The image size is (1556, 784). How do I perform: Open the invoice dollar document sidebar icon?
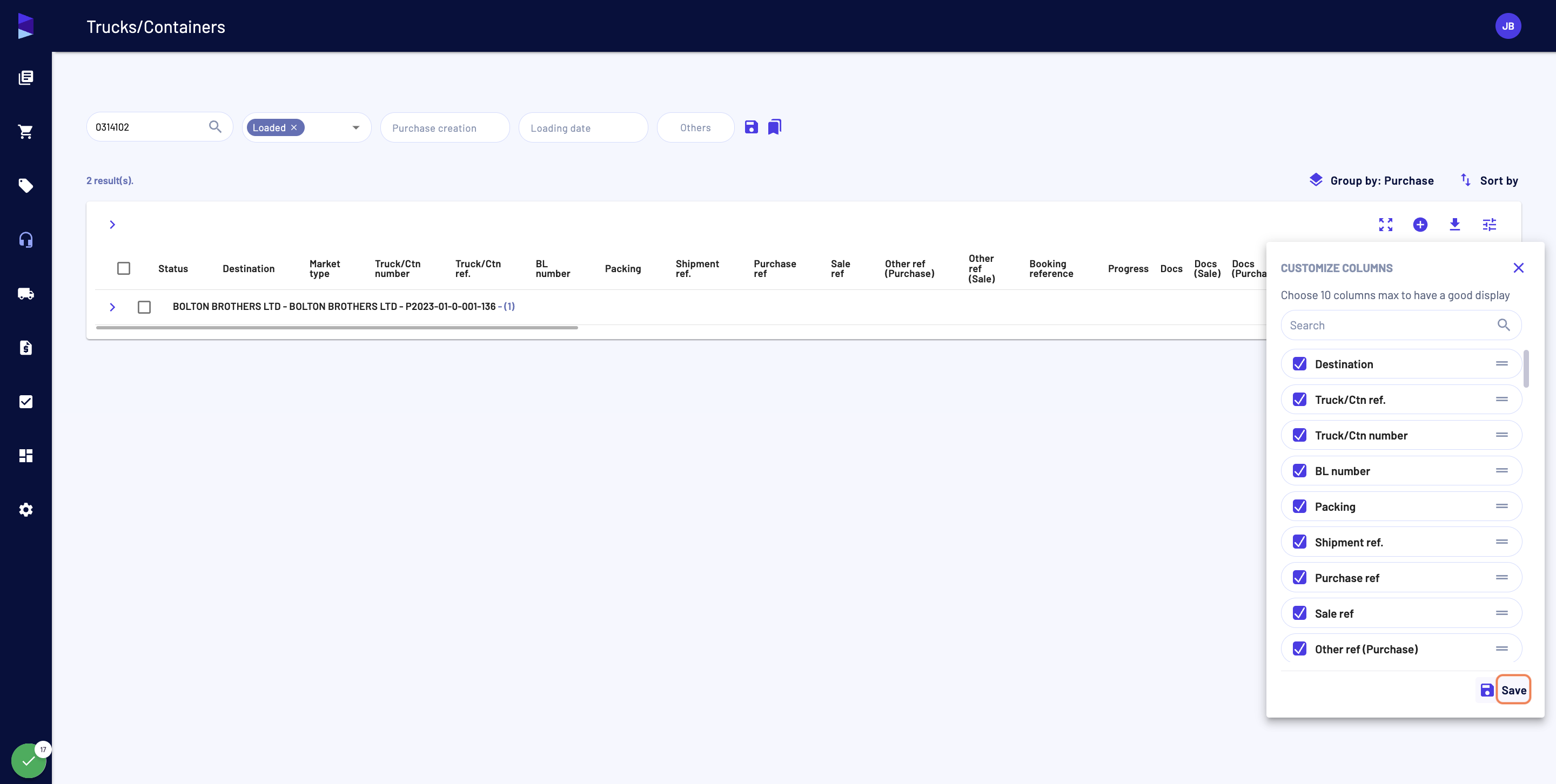(26, 348)
